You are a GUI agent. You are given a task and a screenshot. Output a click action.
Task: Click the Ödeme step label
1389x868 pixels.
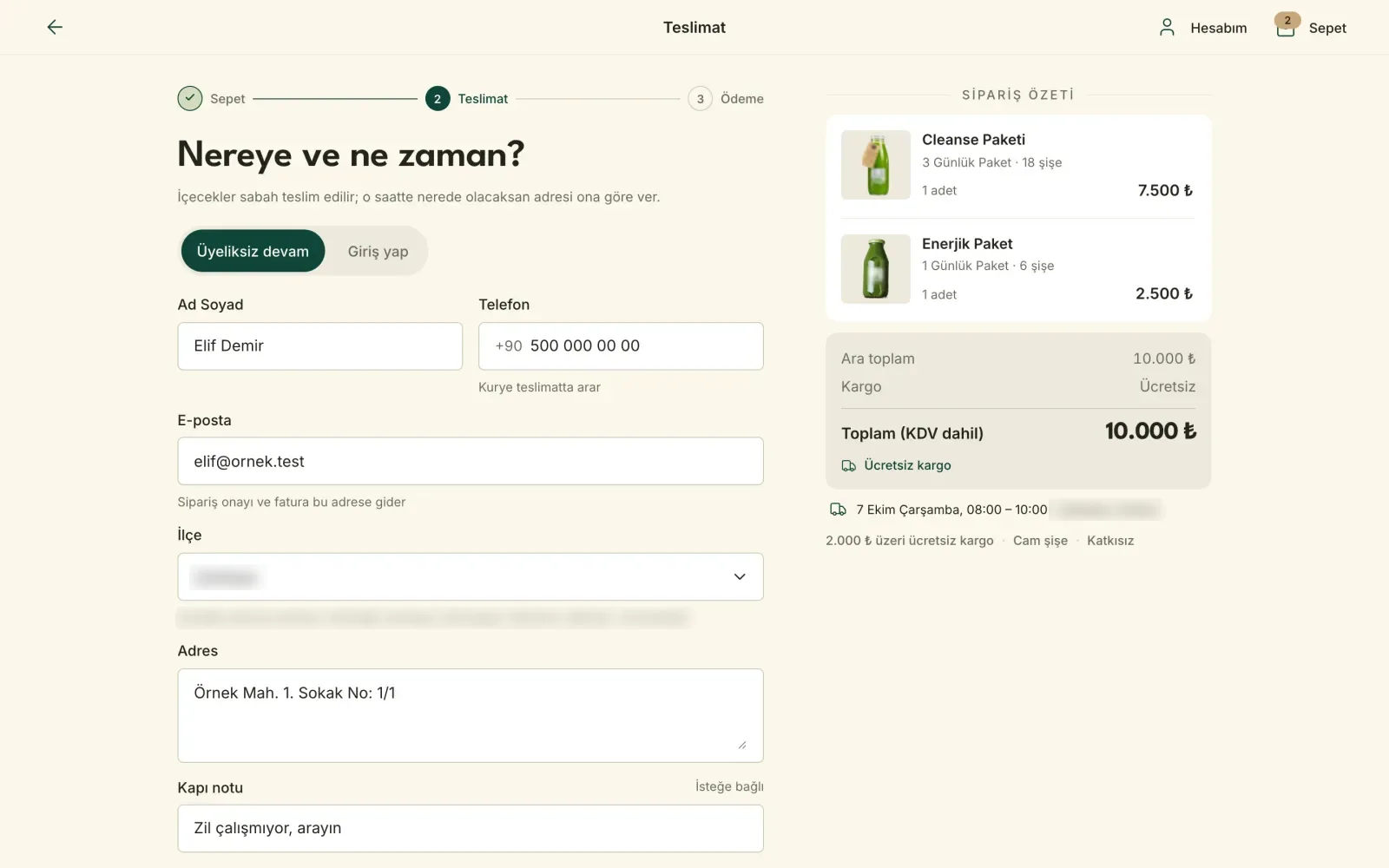(x=742, y=99)
